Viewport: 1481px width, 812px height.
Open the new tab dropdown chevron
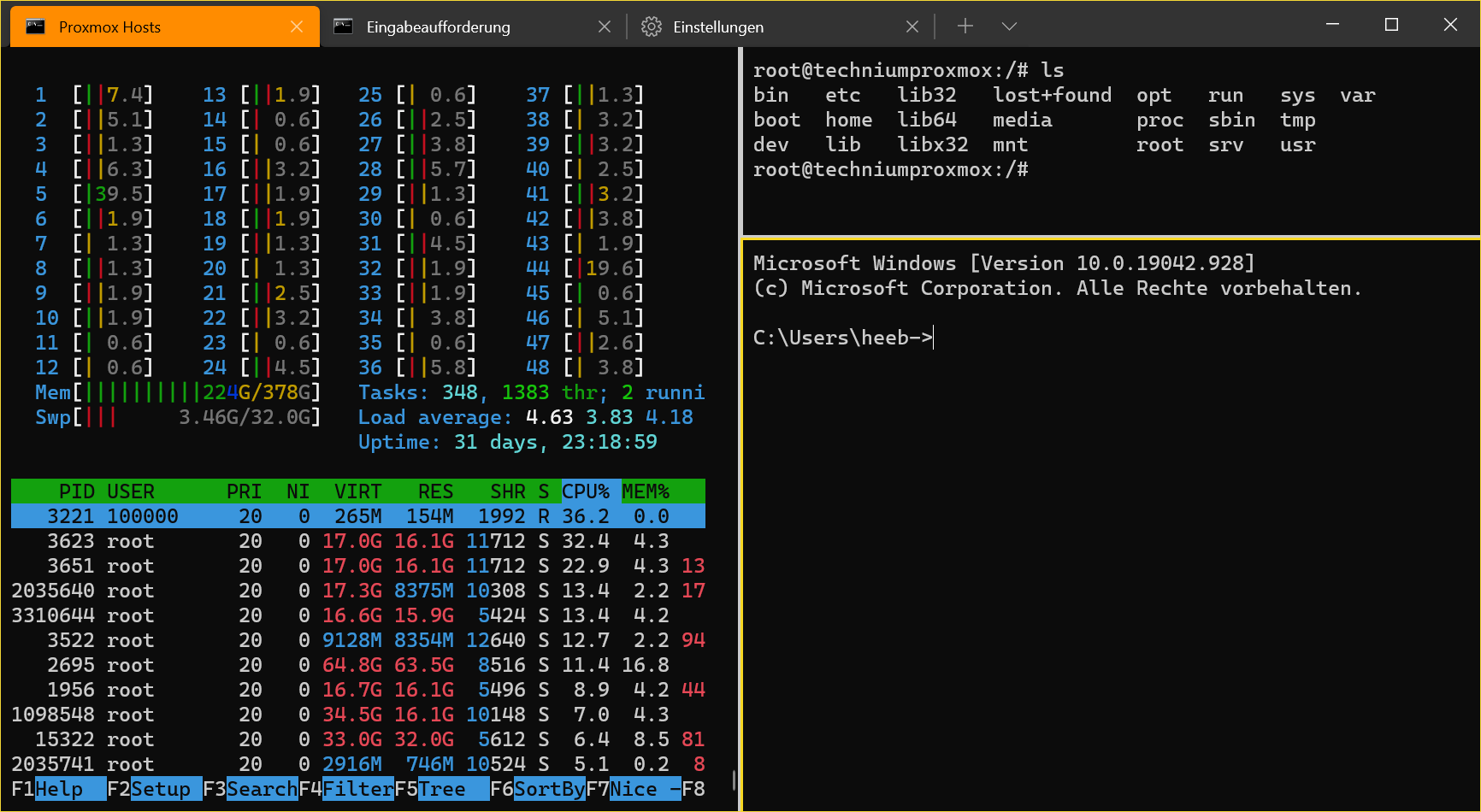pyautogui.click(x=1009, y=26)
